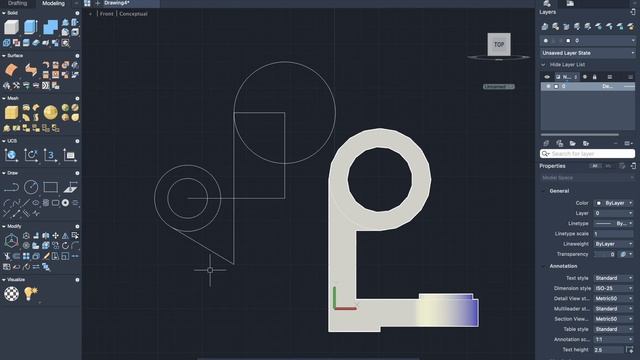Select the Move tool in Modify
The height and width of the screenshot is (360, 640).
[56, 236]
